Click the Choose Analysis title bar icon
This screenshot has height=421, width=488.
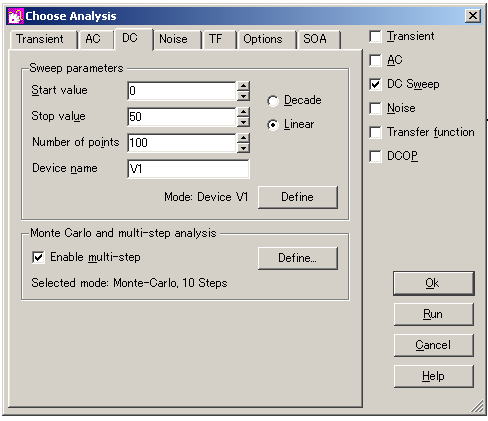[15, 16]
